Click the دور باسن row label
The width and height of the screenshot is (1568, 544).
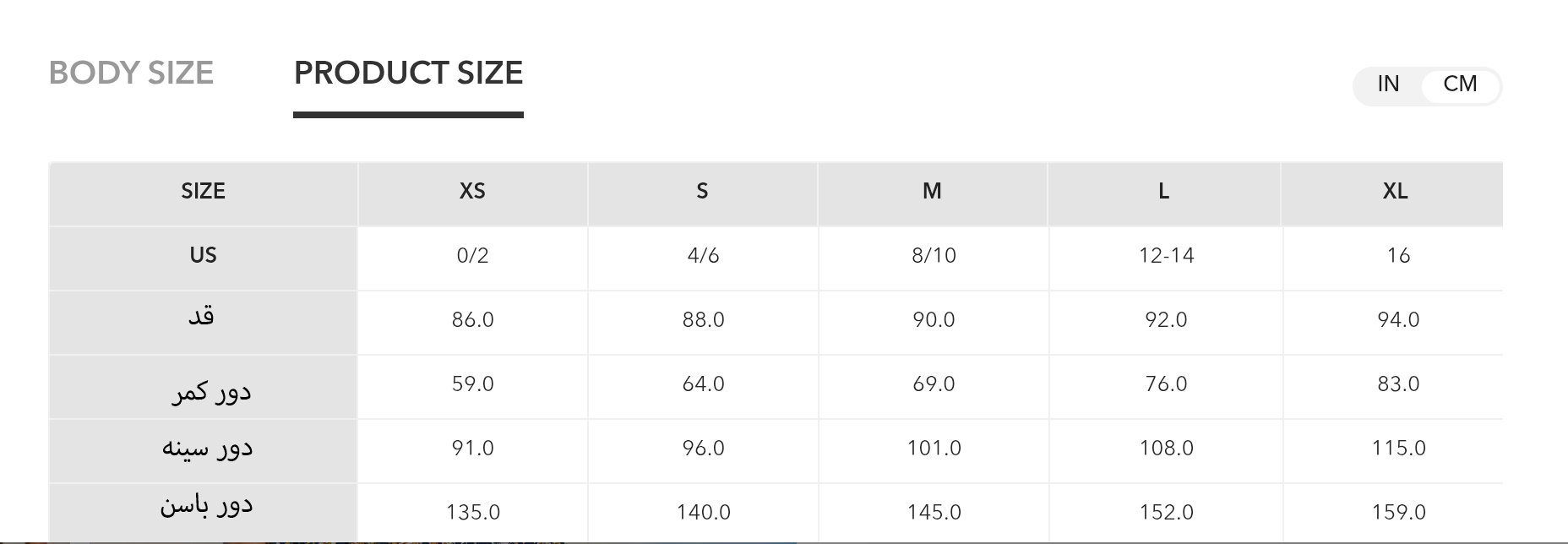(206, 506)
